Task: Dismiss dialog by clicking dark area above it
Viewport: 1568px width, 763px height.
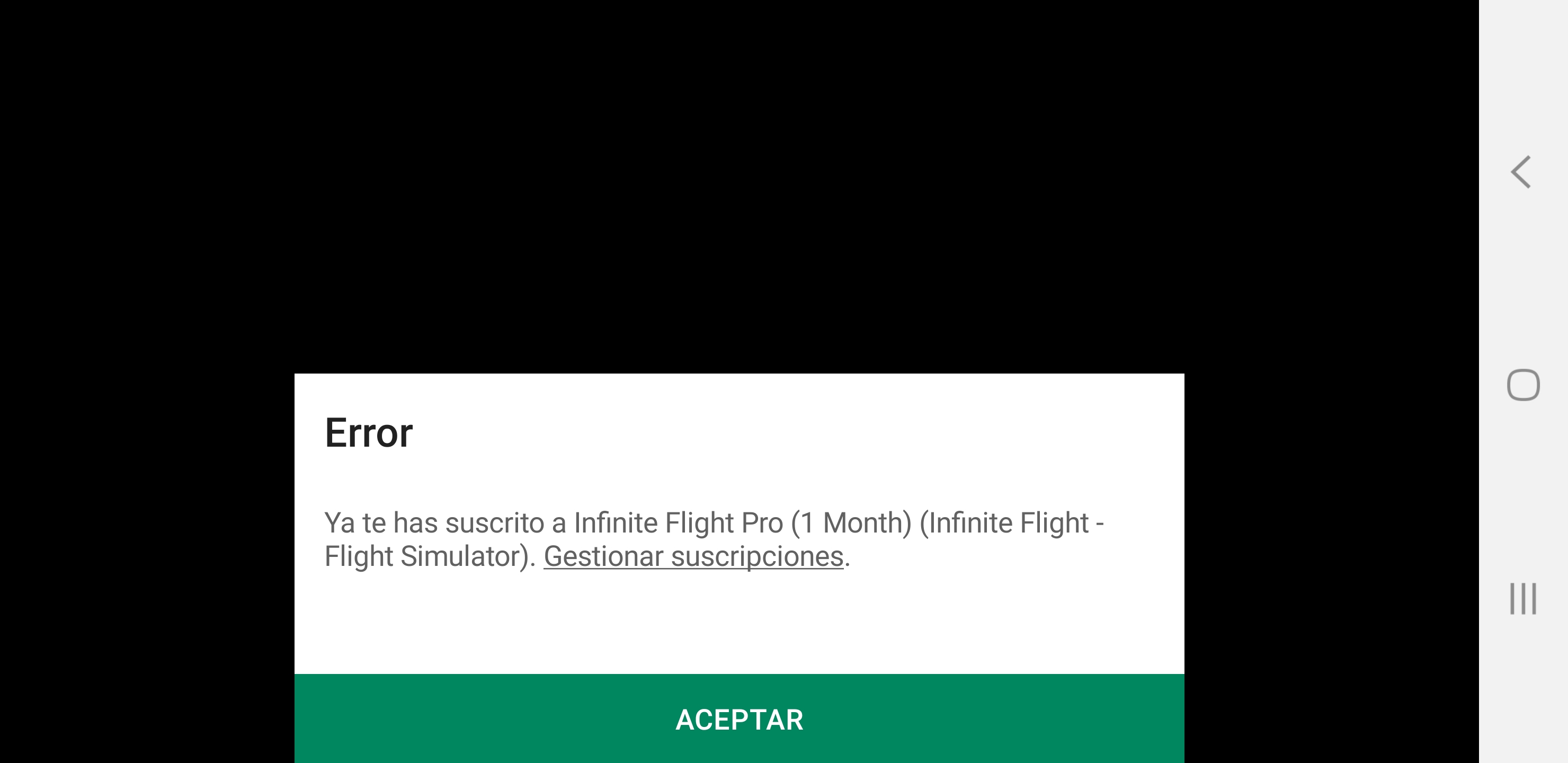Action: tap(739, 183)
